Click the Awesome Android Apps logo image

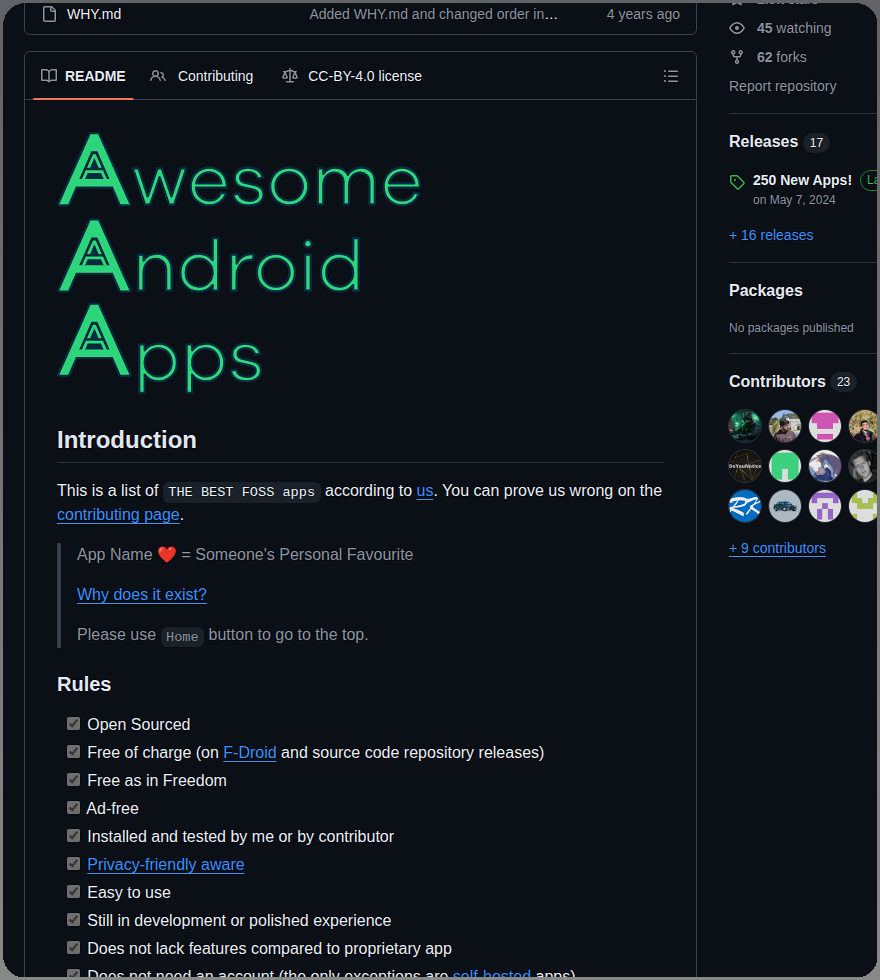(239, 262)
